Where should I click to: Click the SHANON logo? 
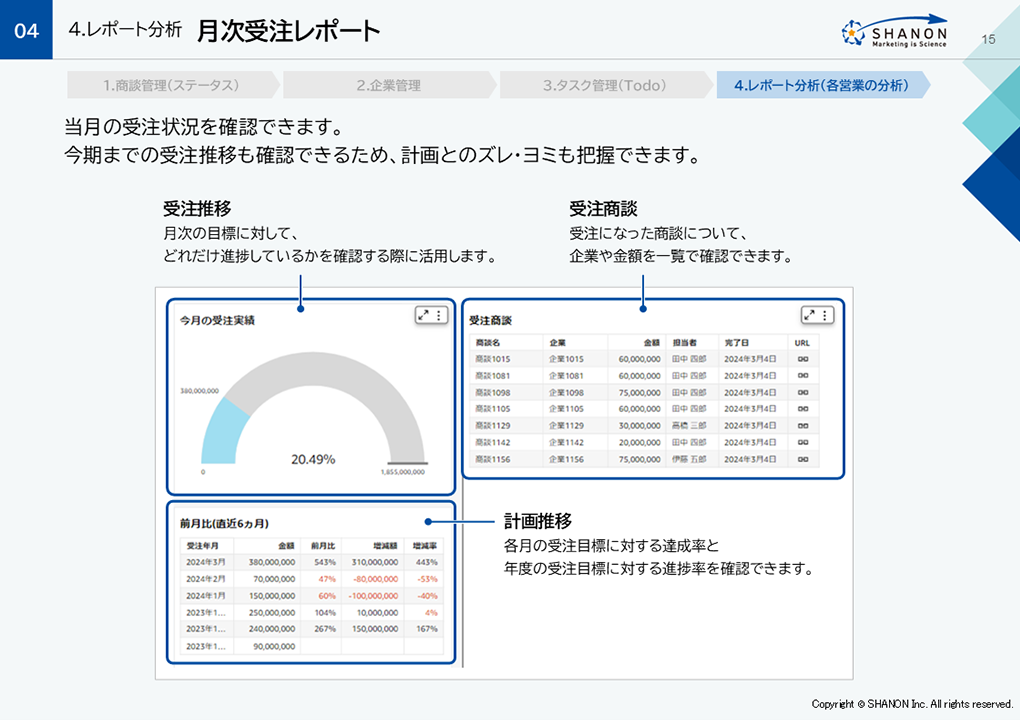pyautogui.click(x=894, y=31)
